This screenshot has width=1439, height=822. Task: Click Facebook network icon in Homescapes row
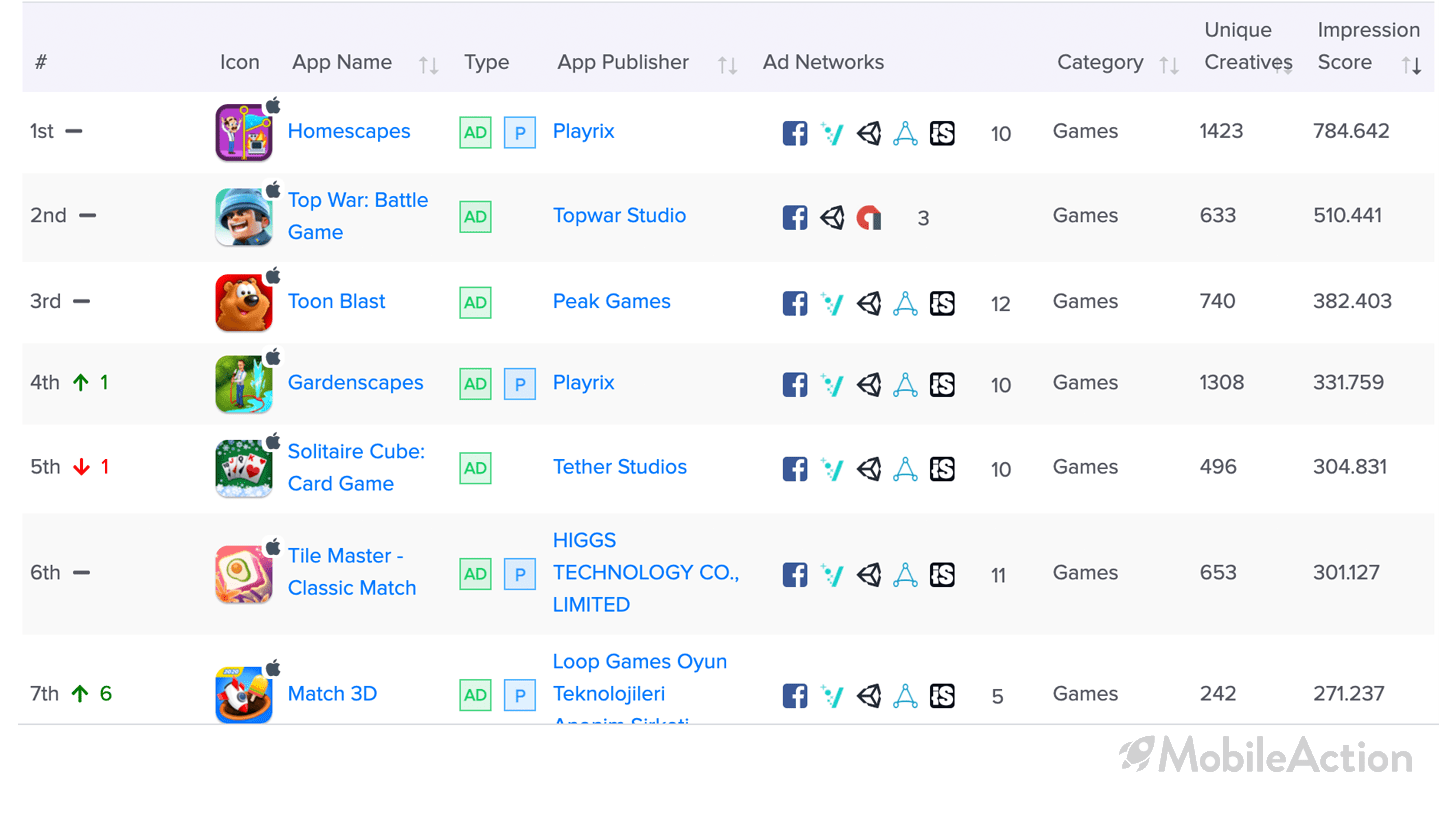pyautogui.click(x=795, y=133)
